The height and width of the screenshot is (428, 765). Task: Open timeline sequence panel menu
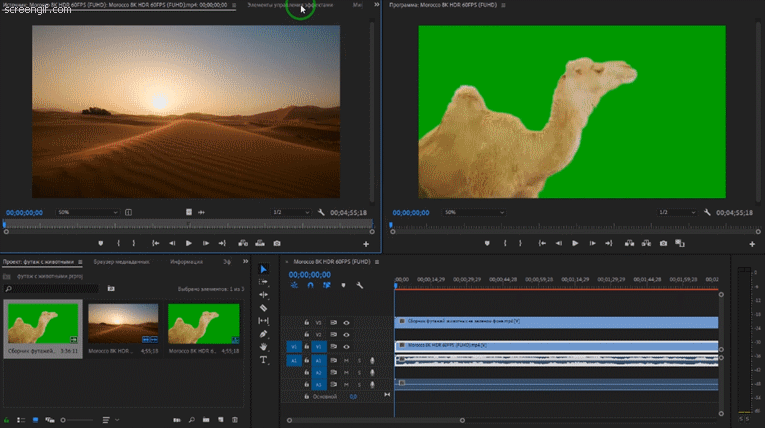tap(377, 262)
